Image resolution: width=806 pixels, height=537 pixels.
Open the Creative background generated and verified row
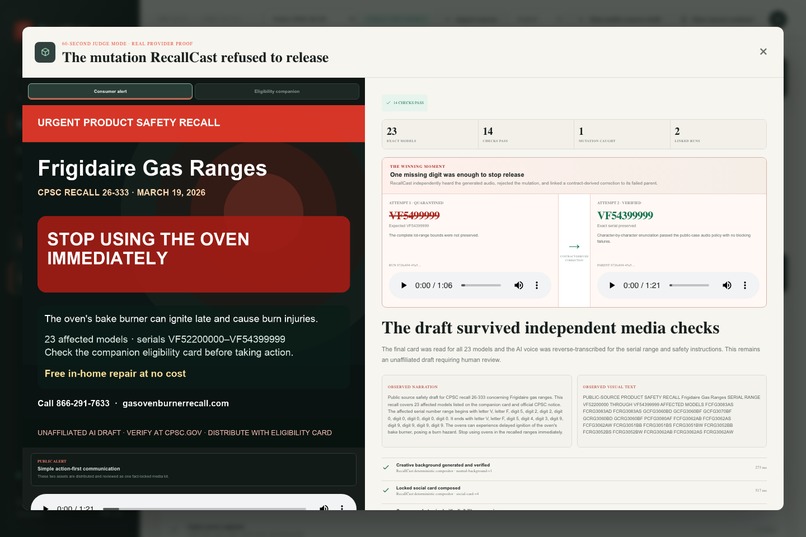[x=574, y=468]
